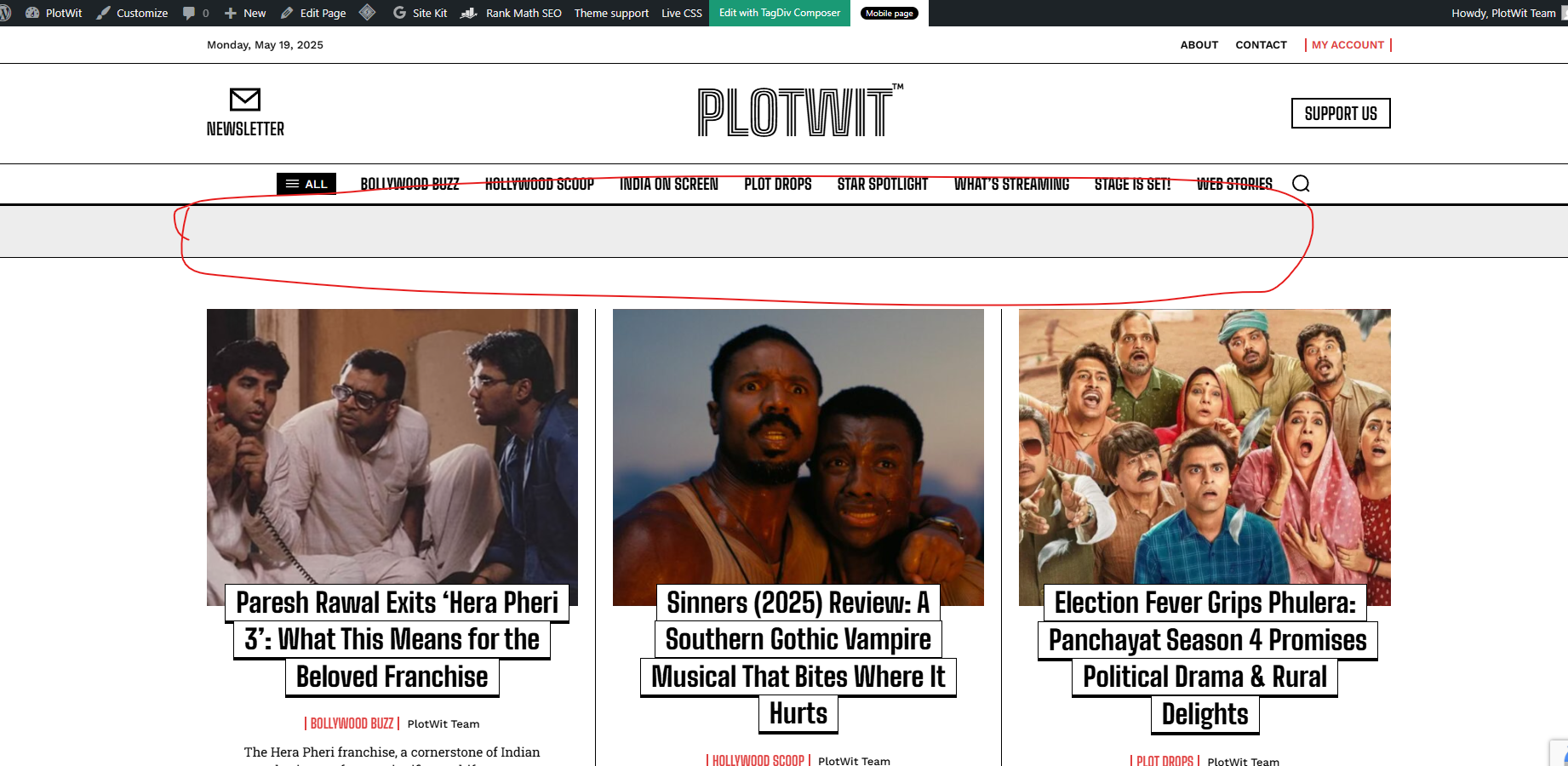Open the CONTACT page
Viewport: 1568px width, 766px height.
point(1261,45)
